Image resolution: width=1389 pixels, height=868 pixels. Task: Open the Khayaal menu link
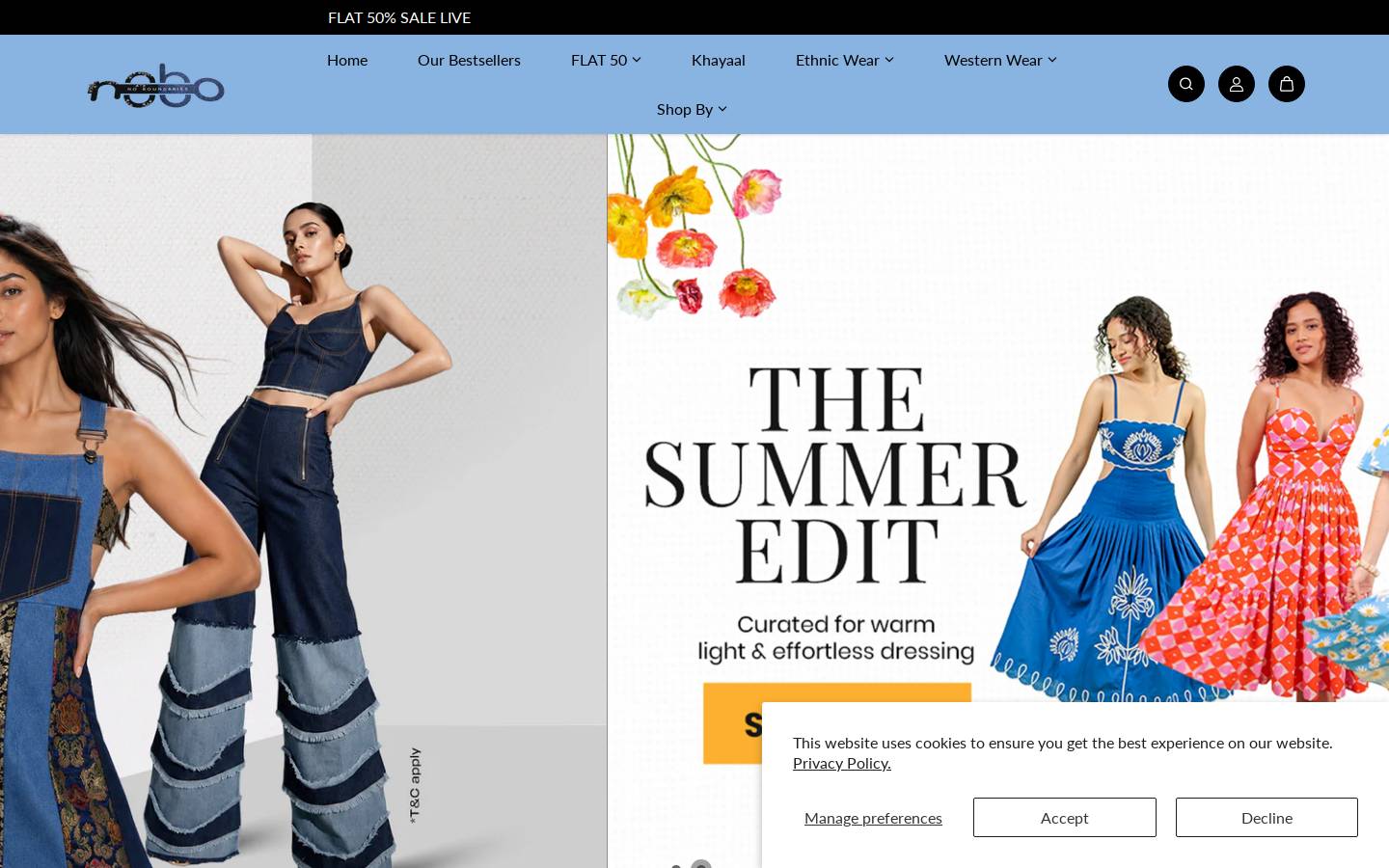click(719, 60)
